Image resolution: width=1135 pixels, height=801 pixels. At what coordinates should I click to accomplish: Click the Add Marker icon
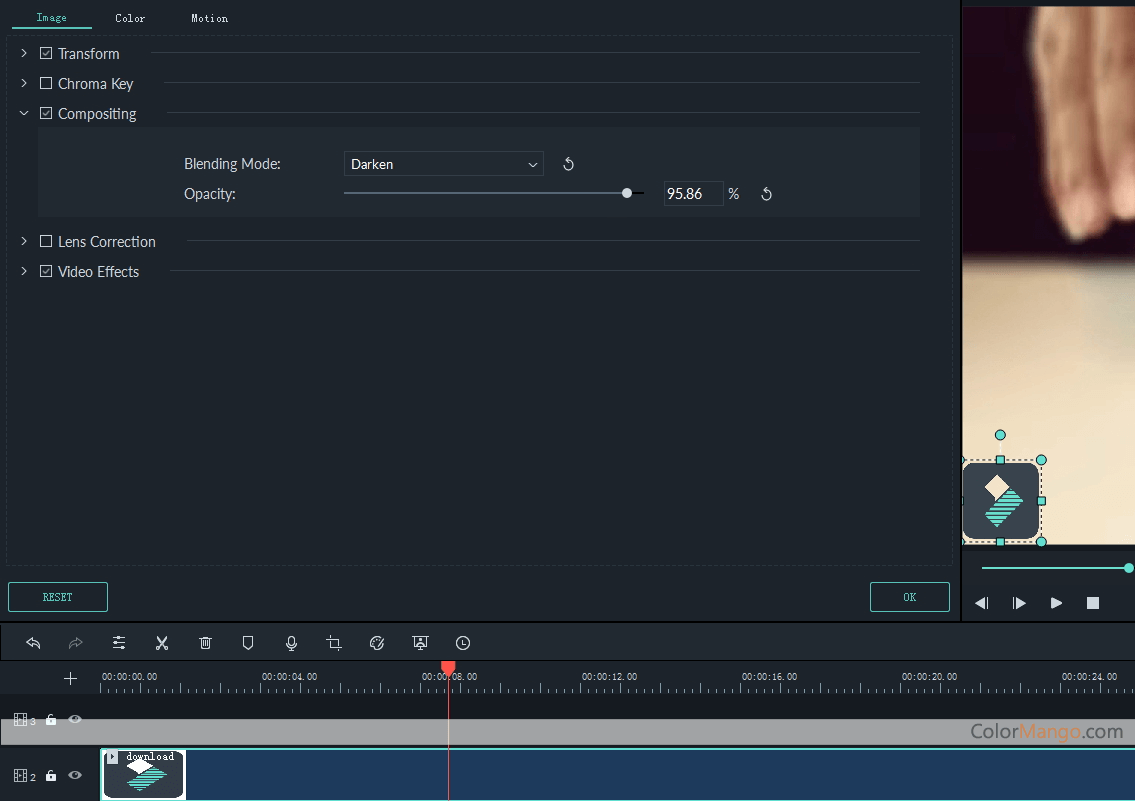(248, 643)
